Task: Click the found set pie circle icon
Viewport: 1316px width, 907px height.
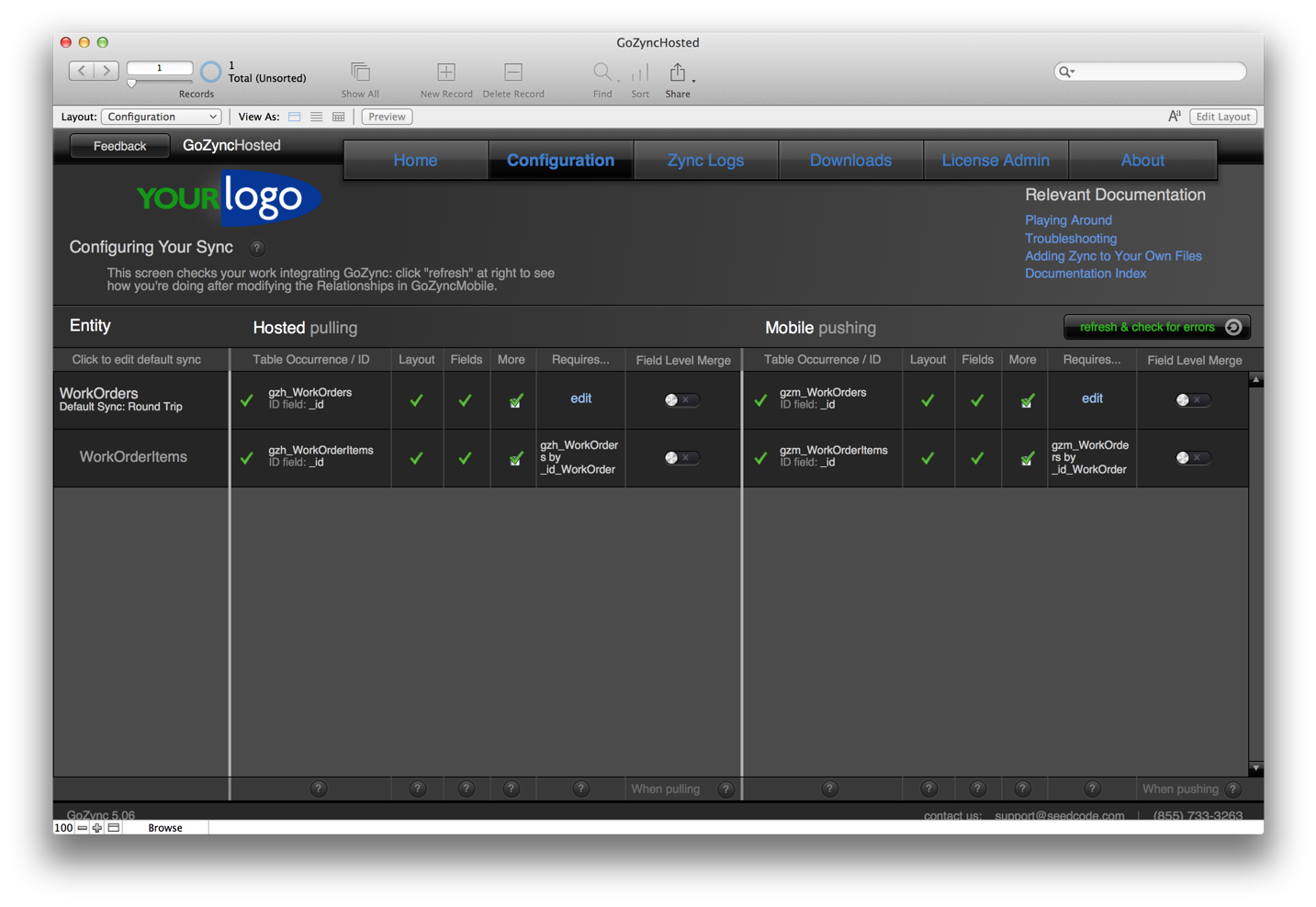Action: (210, 72)
